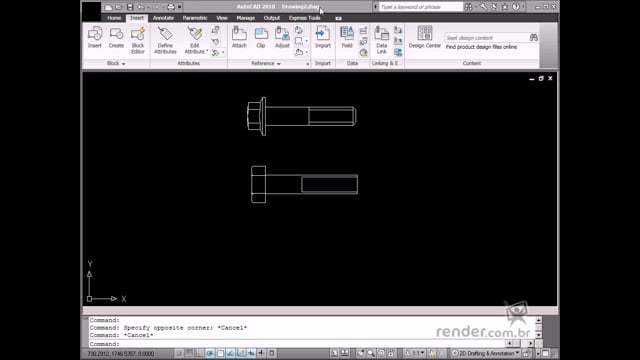Click New drawing icon in Quick Access toolbar
Image resolution: width=640 pixels, height=360 pixels.
tap(108, 7)
